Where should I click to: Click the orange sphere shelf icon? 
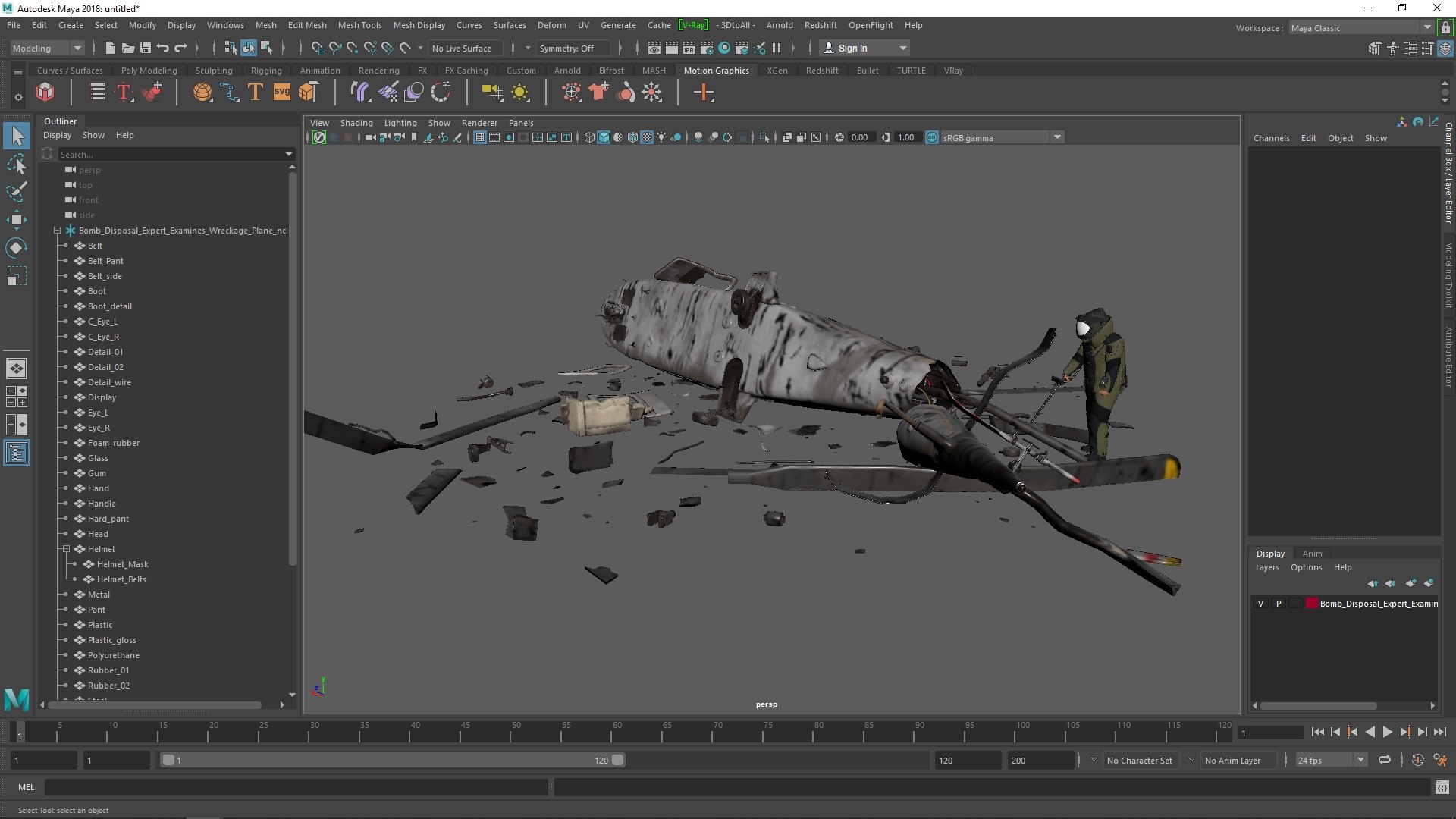pos(202,93)
